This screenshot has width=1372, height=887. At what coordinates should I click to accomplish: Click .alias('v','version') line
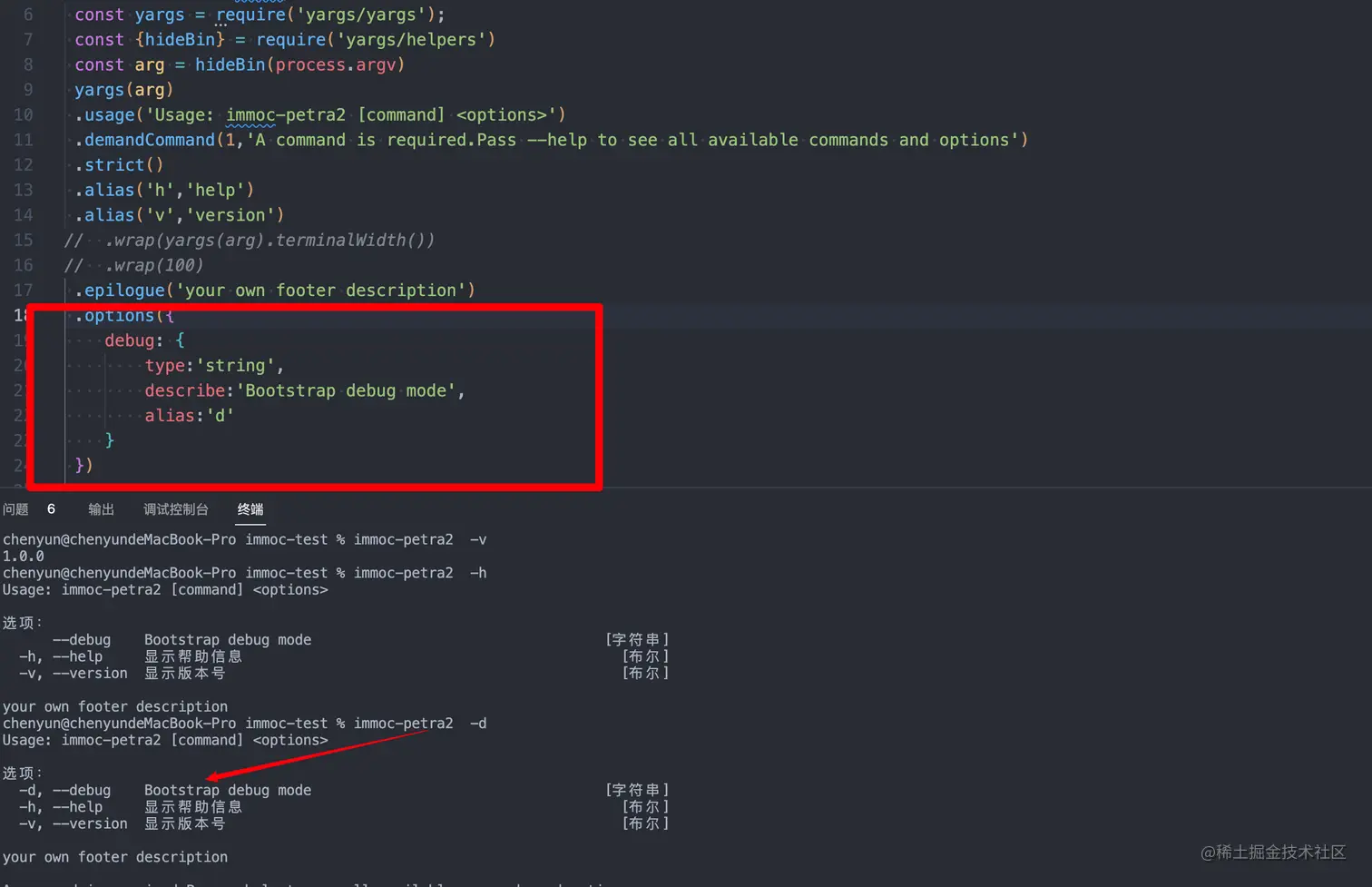(180, 215)
